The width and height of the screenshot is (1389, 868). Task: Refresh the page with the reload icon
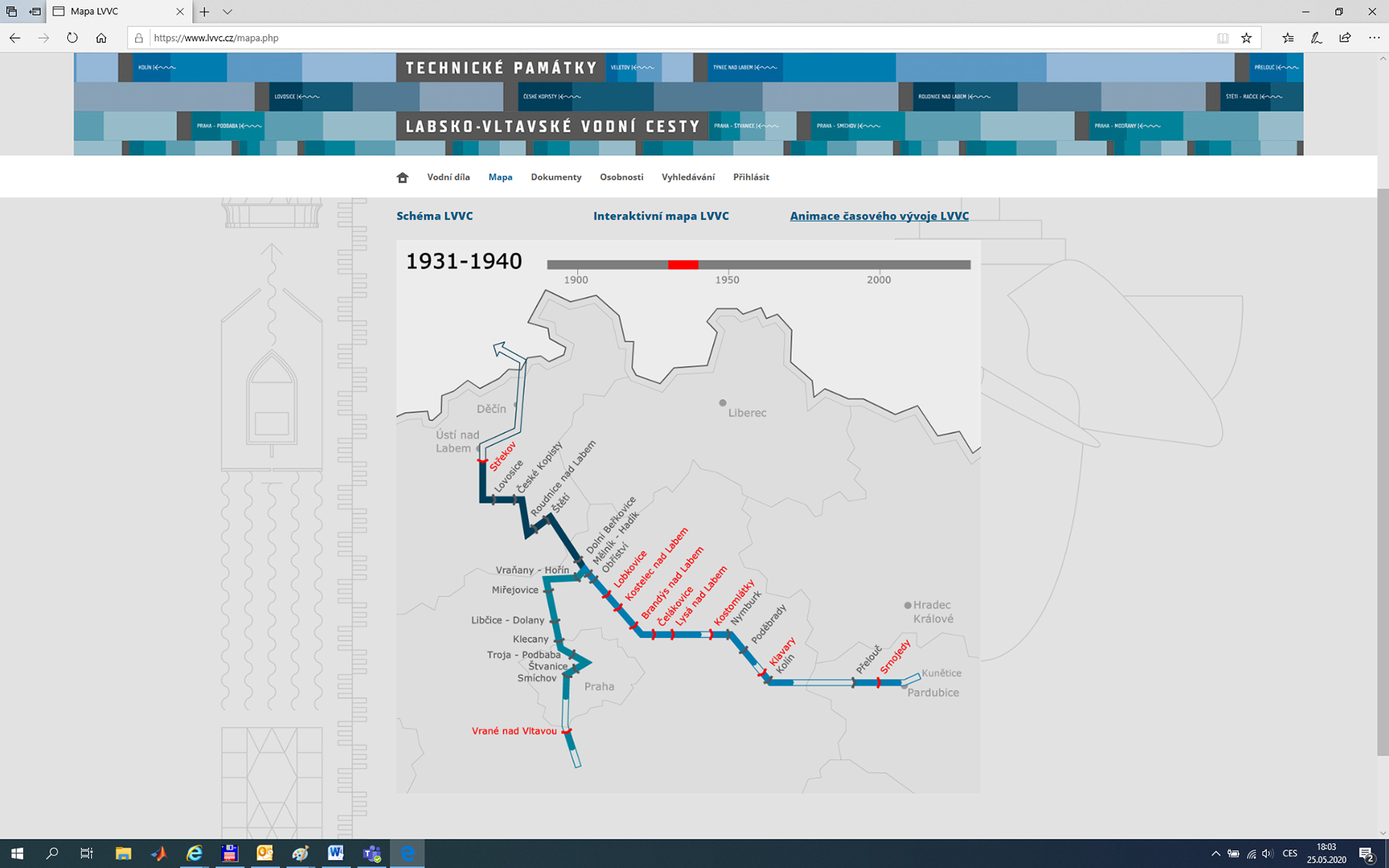[72, 38]
